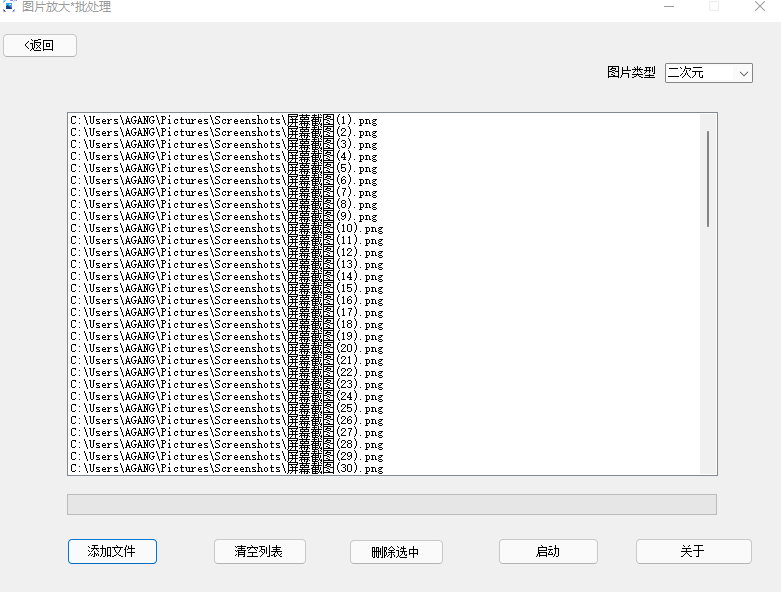This screenshot has width=781, height=592.
Task: Close the 图片放大 window
Action: pos(760,7)
